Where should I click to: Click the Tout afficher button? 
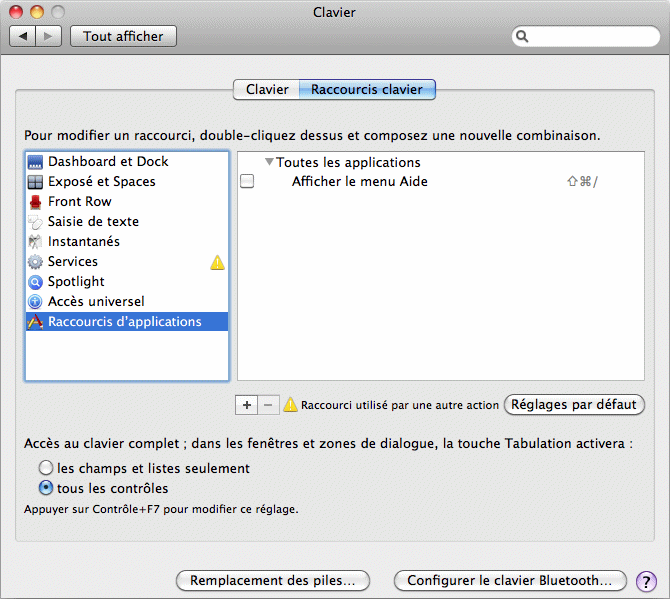(x=123, y=36)
